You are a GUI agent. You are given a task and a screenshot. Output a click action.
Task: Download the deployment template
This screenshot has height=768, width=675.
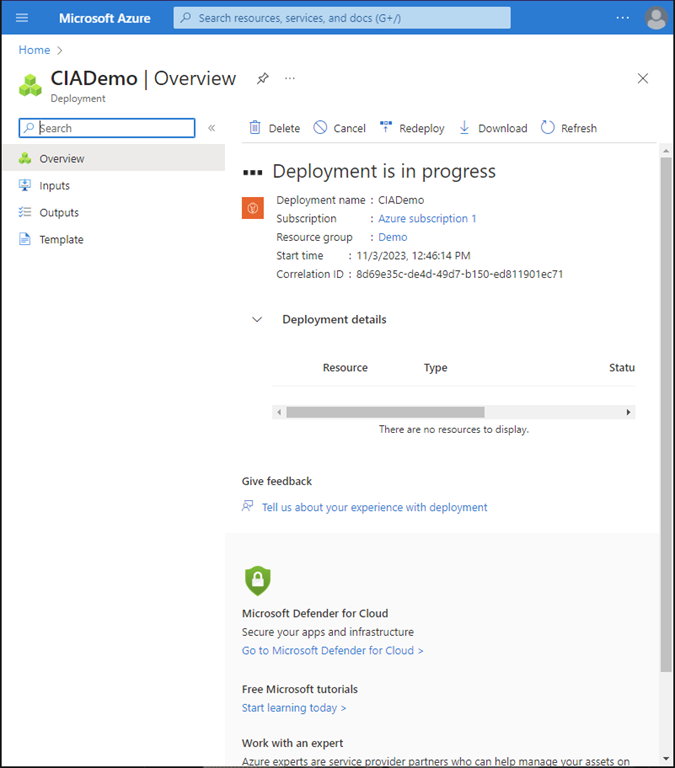[x=492, y=128]
